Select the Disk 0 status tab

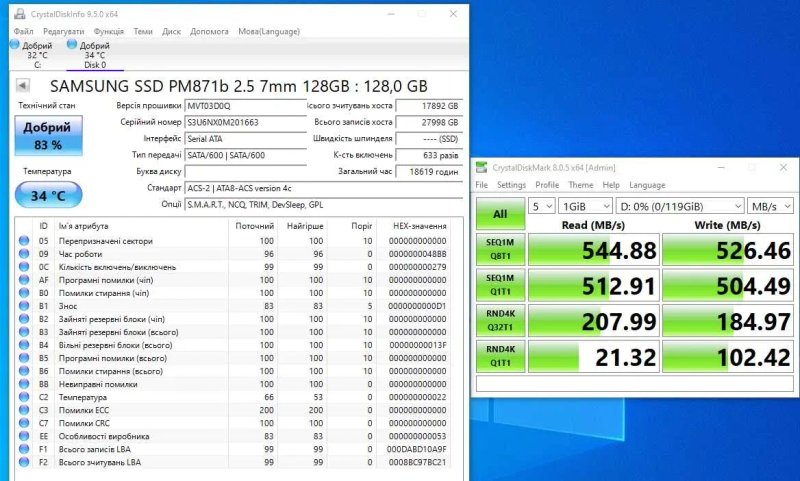pyautogui.click(x=95, y=55)
